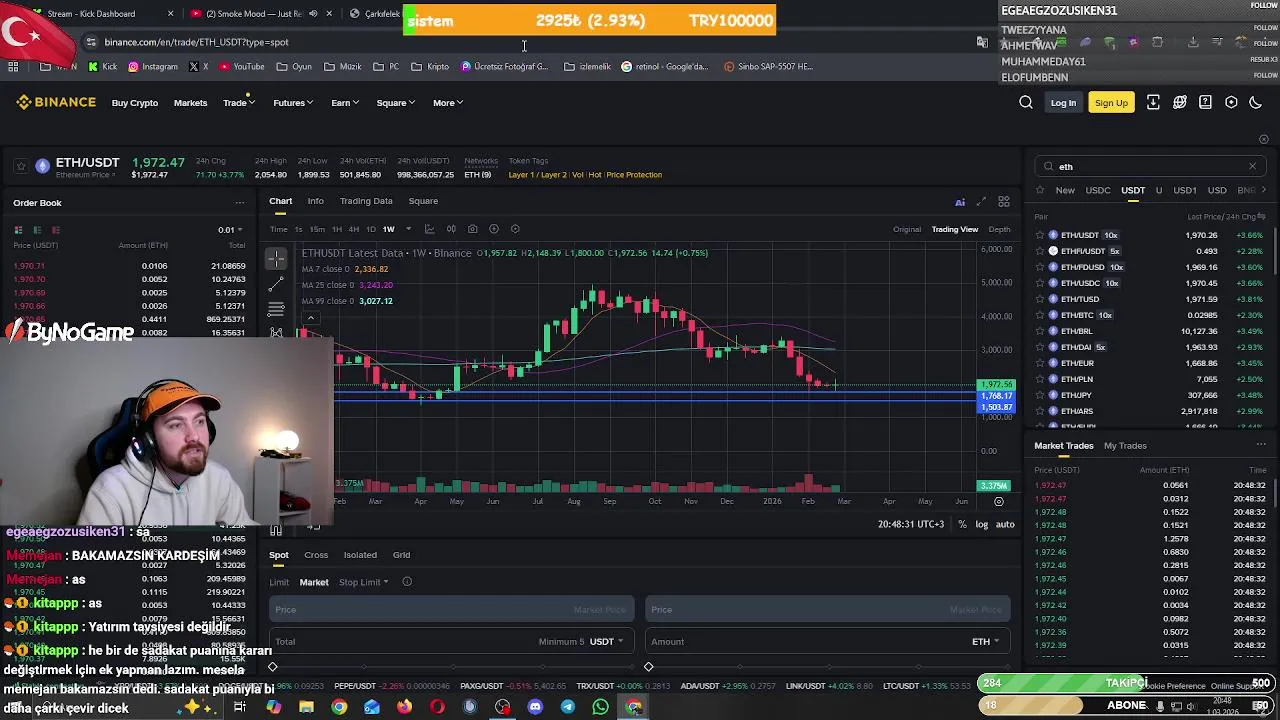Image resolution: width=1280 pixels, height=720 pixels.
Task: Toggle dark mode moon icon
Action: pyautogui.click(x=1256, y=102)
